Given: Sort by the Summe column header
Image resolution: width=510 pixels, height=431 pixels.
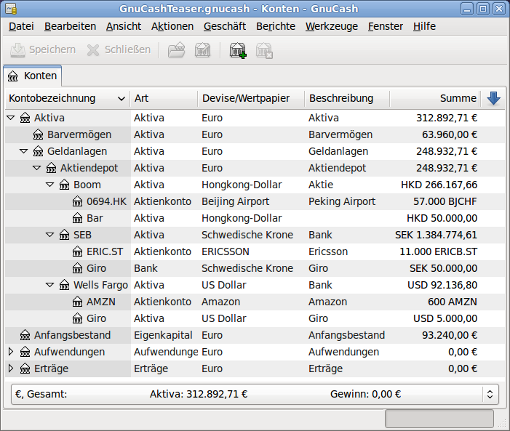Looking at the screenshot, I should click(435, 99).
